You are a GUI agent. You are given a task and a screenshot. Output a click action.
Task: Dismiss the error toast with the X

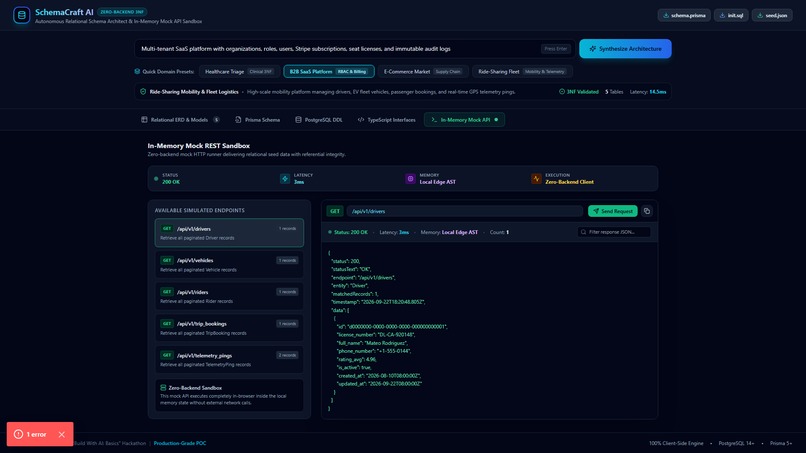click(62, 434)
